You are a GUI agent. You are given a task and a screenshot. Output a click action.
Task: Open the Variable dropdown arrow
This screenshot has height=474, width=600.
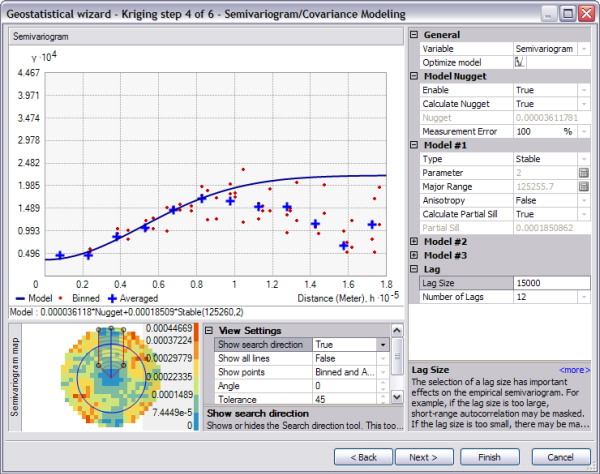pos(584,49)
